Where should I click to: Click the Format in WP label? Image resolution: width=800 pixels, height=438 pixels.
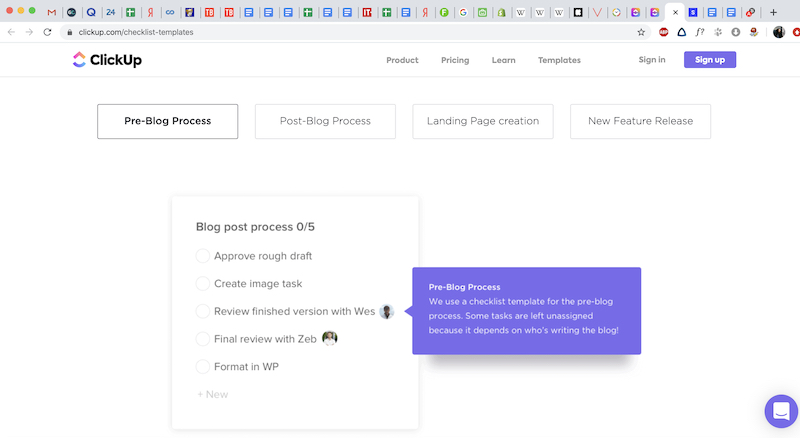pos(246,367)
